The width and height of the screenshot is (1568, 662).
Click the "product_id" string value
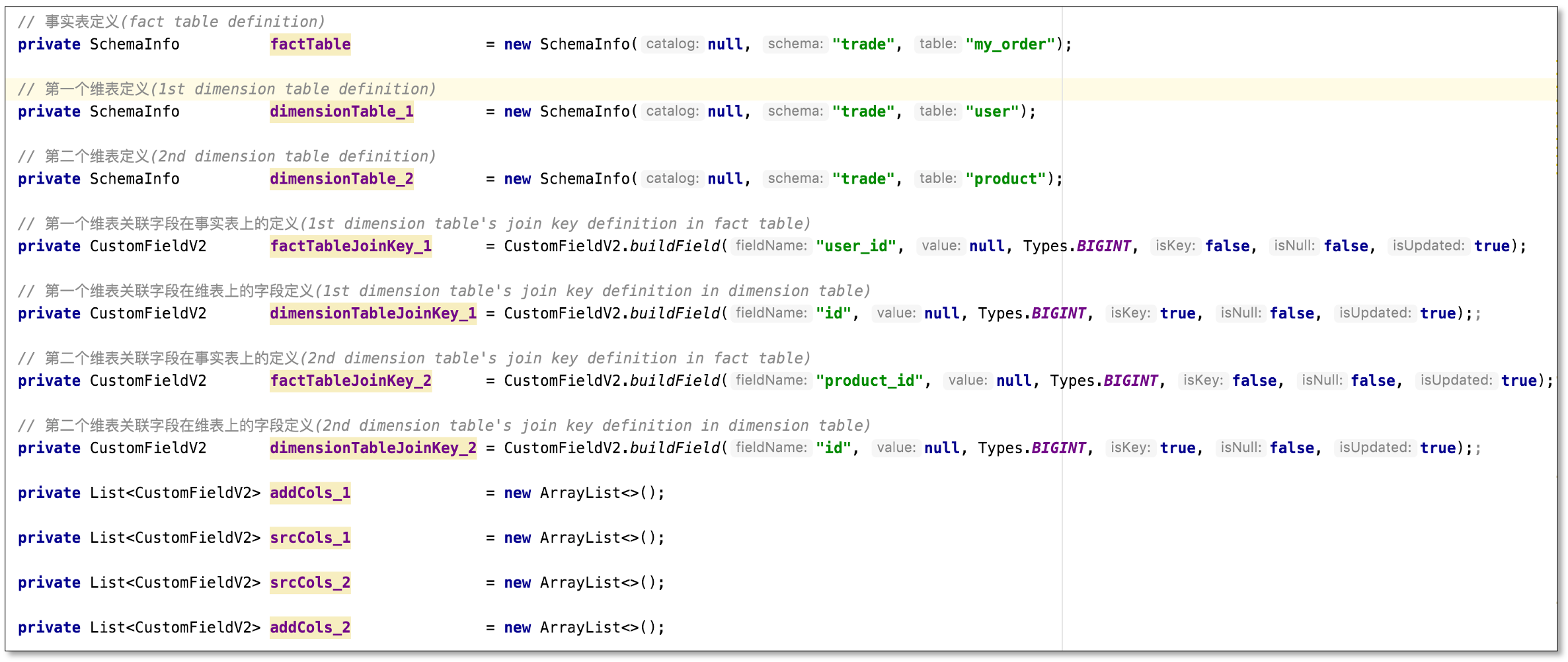869,381
